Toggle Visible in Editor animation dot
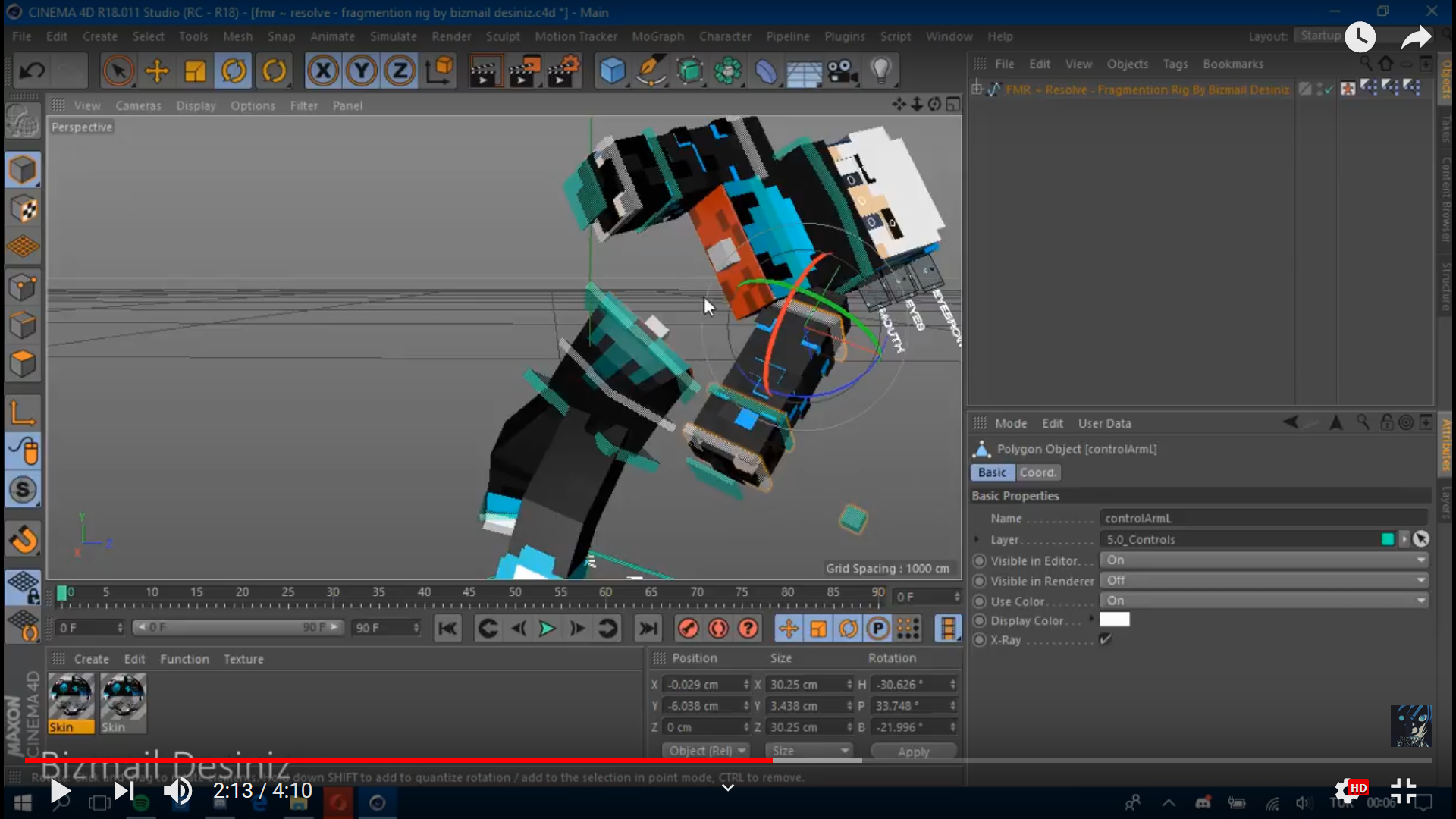The width and height of the screenshot is (1456, 819). pyautogui.click(x=980, y=561)
